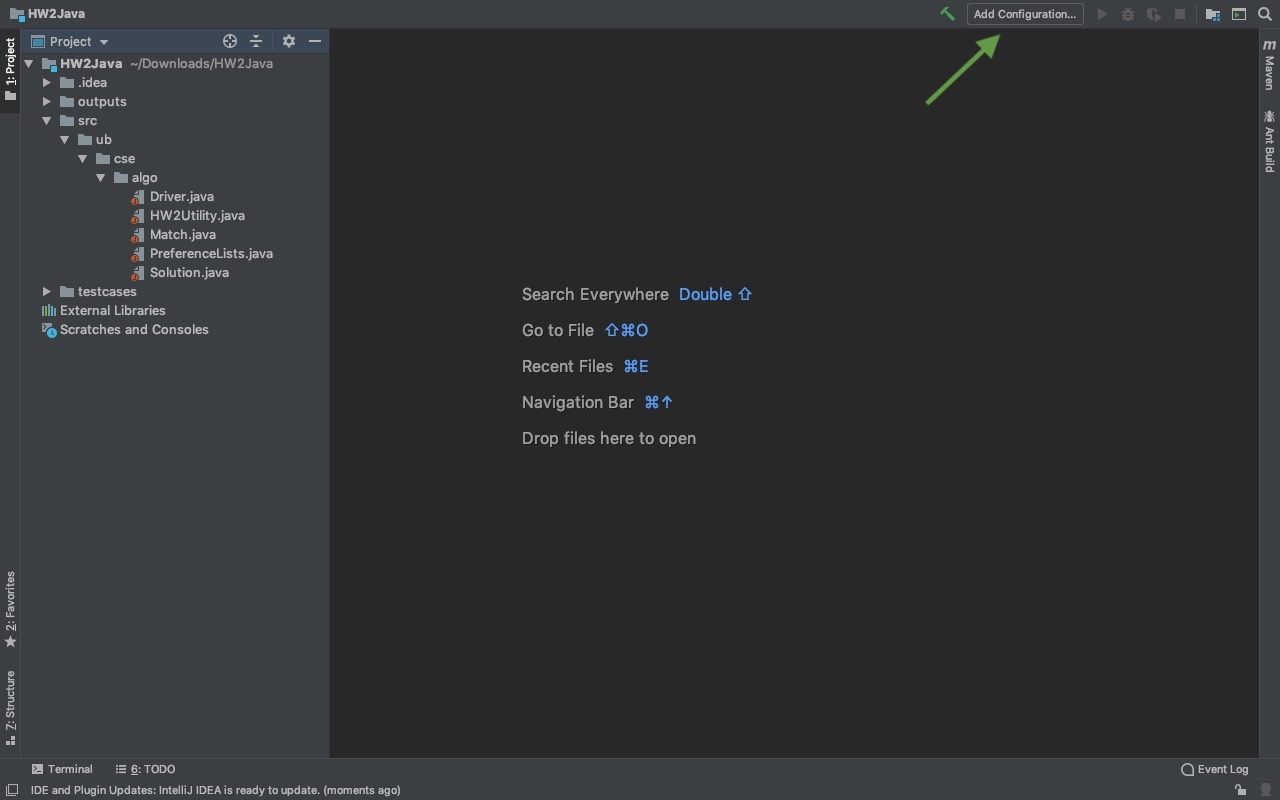Collapse the algo folder

click(101, 177)
